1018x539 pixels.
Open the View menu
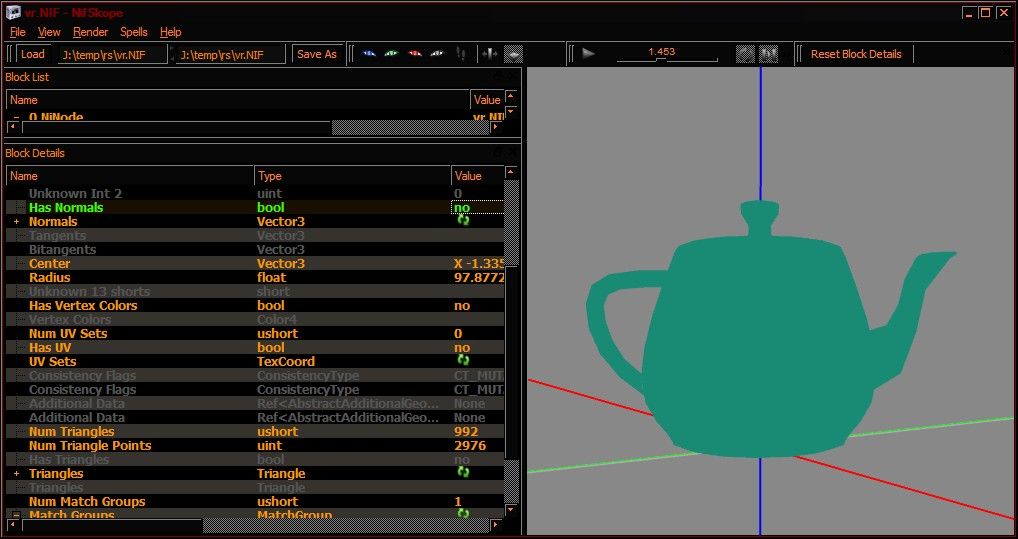tap(49, 32)
